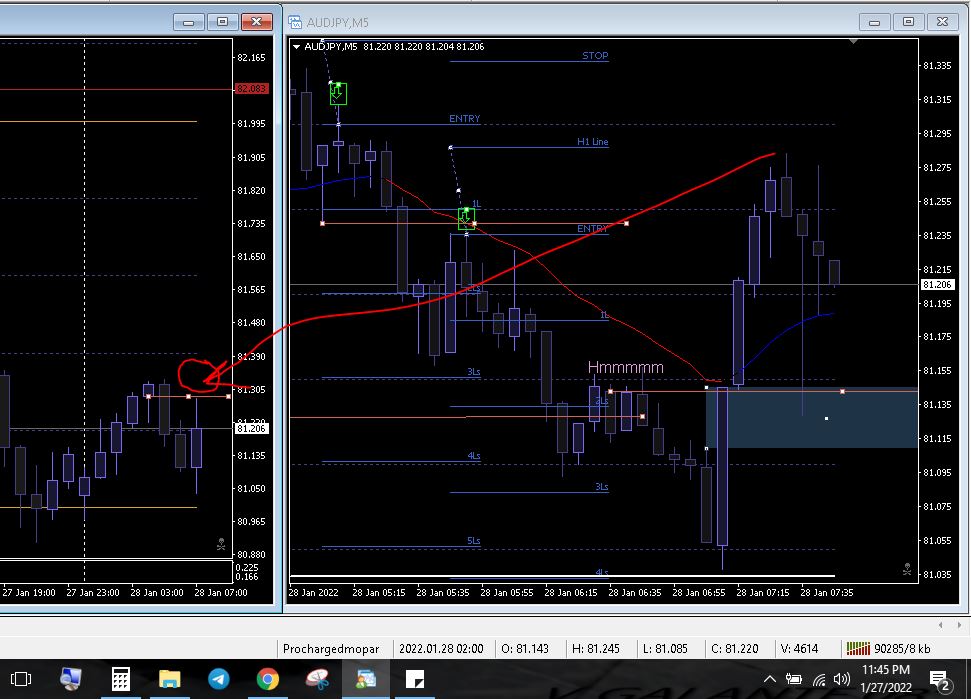The height and width of the screenshot is (699, 971).
Task: Click the 2022.01.28 02:00 status bar field
Action: point(441,649)
